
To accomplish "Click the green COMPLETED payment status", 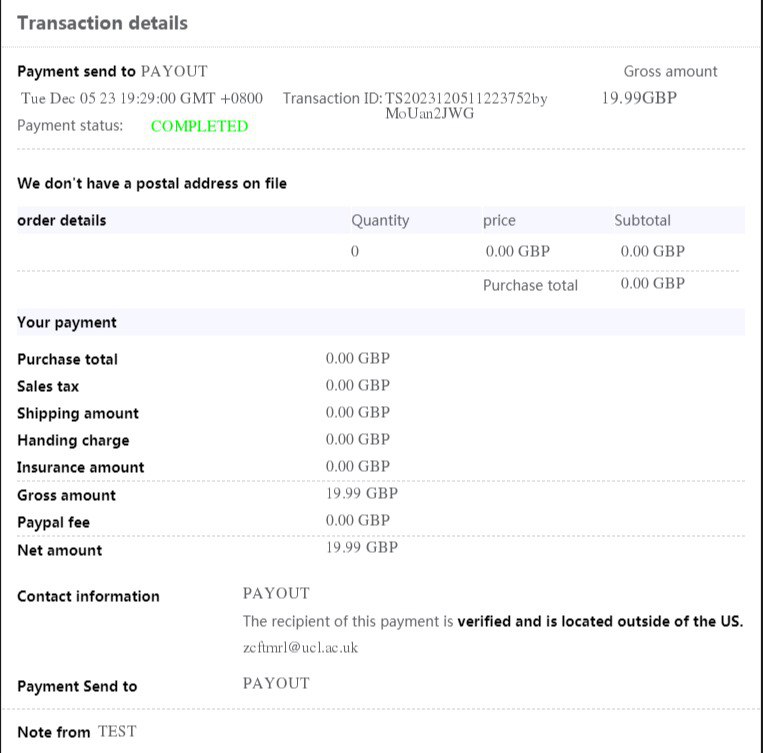I will (x=199, y=126).
